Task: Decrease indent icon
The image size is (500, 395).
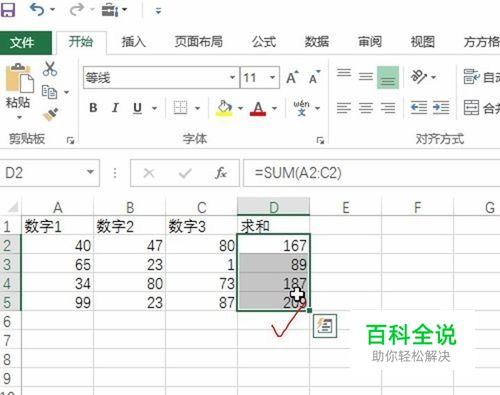Action: coord(419,108)
